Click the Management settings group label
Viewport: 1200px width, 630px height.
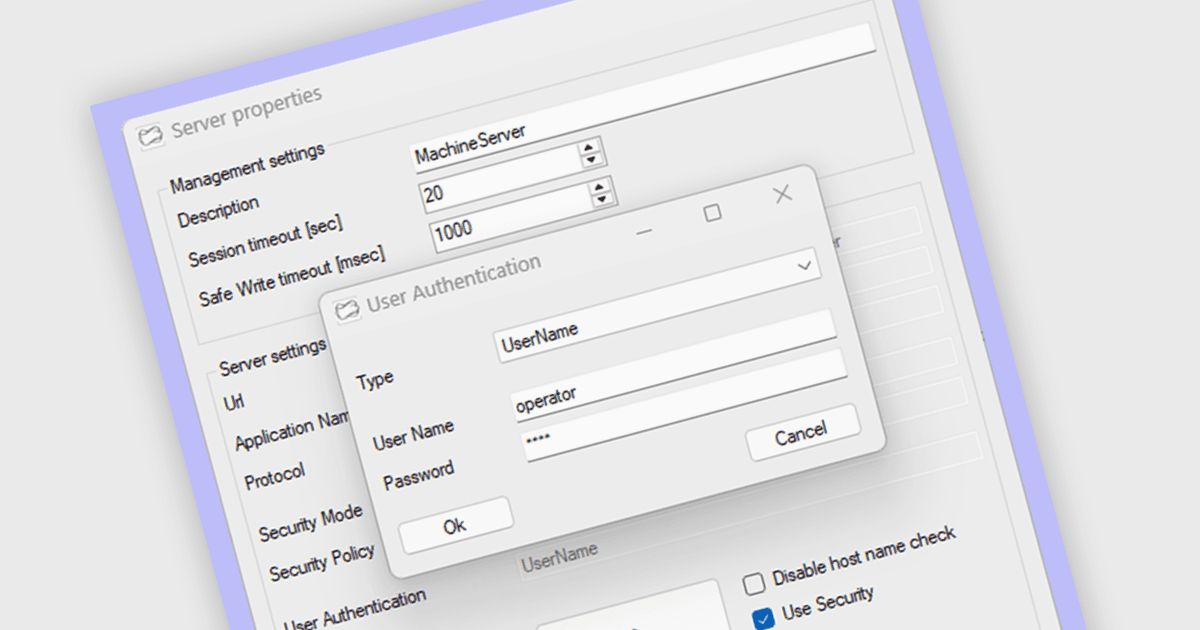[x=247, y=168]
